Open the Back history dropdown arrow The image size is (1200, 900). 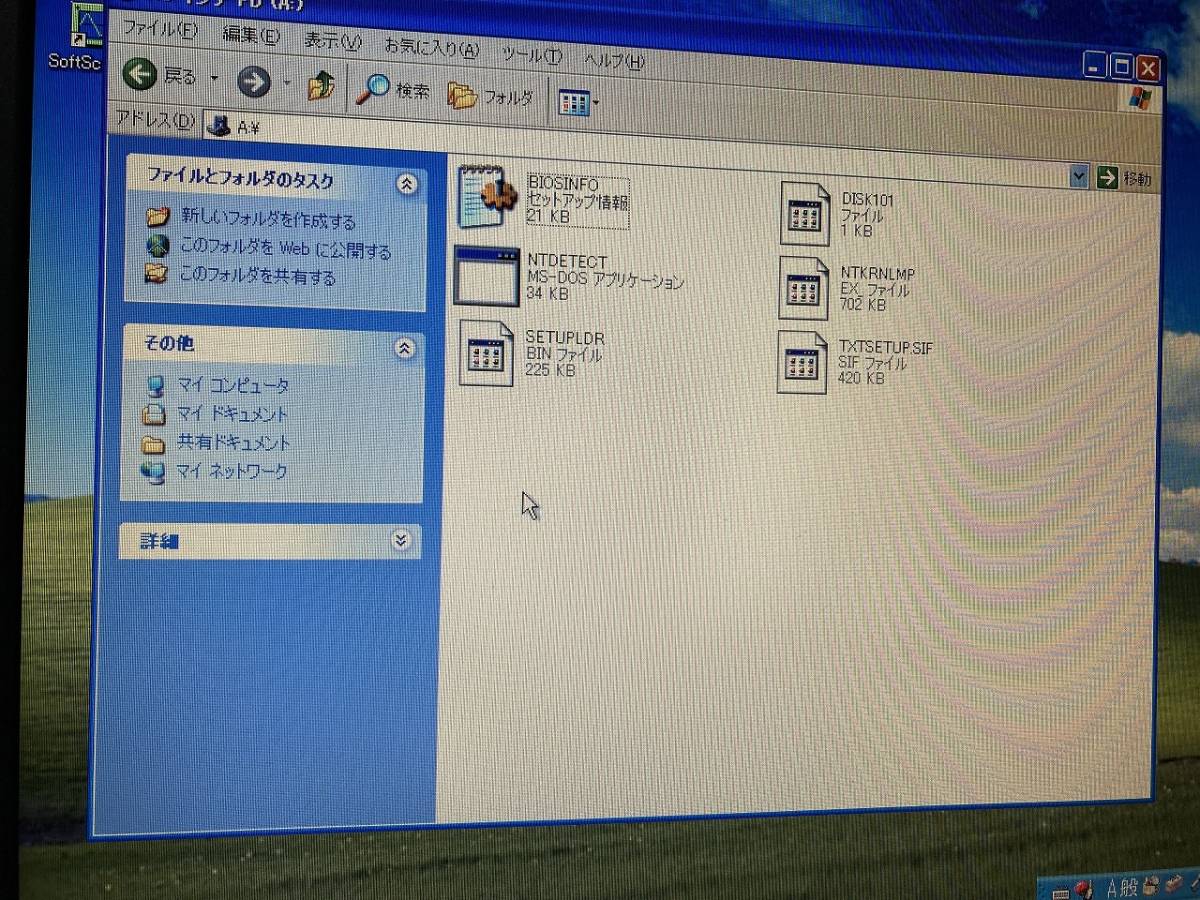tap(213, 78)
